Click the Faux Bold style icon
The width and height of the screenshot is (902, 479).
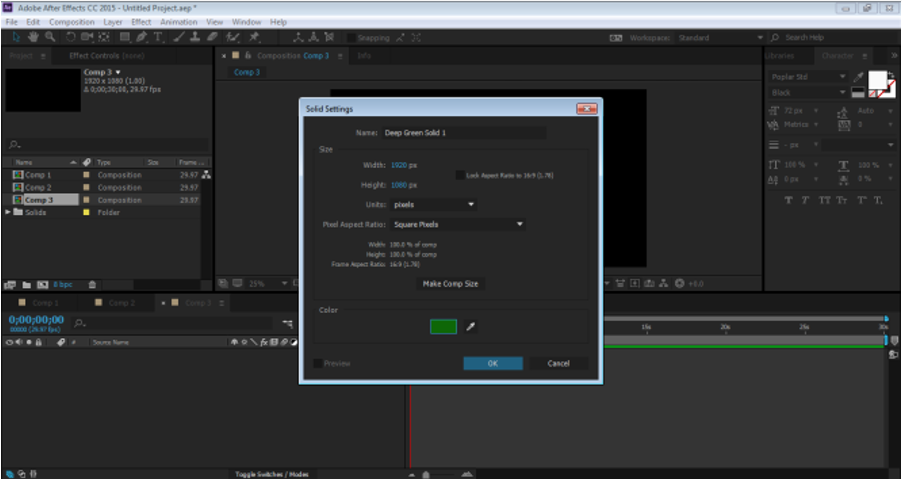789,200
